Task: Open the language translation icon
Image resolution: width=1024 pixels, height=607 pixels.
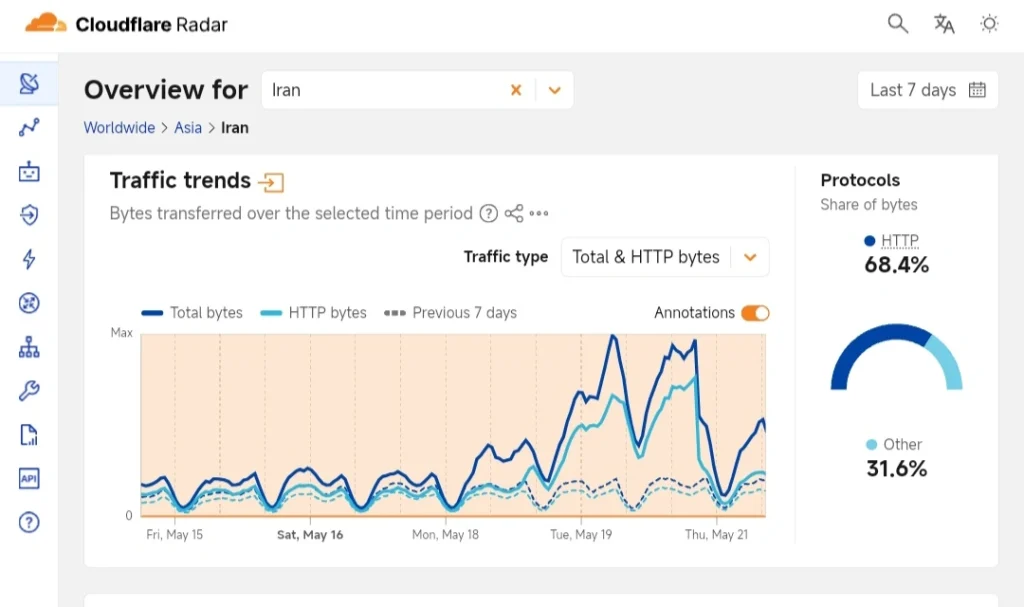Action: pos(944,24)
